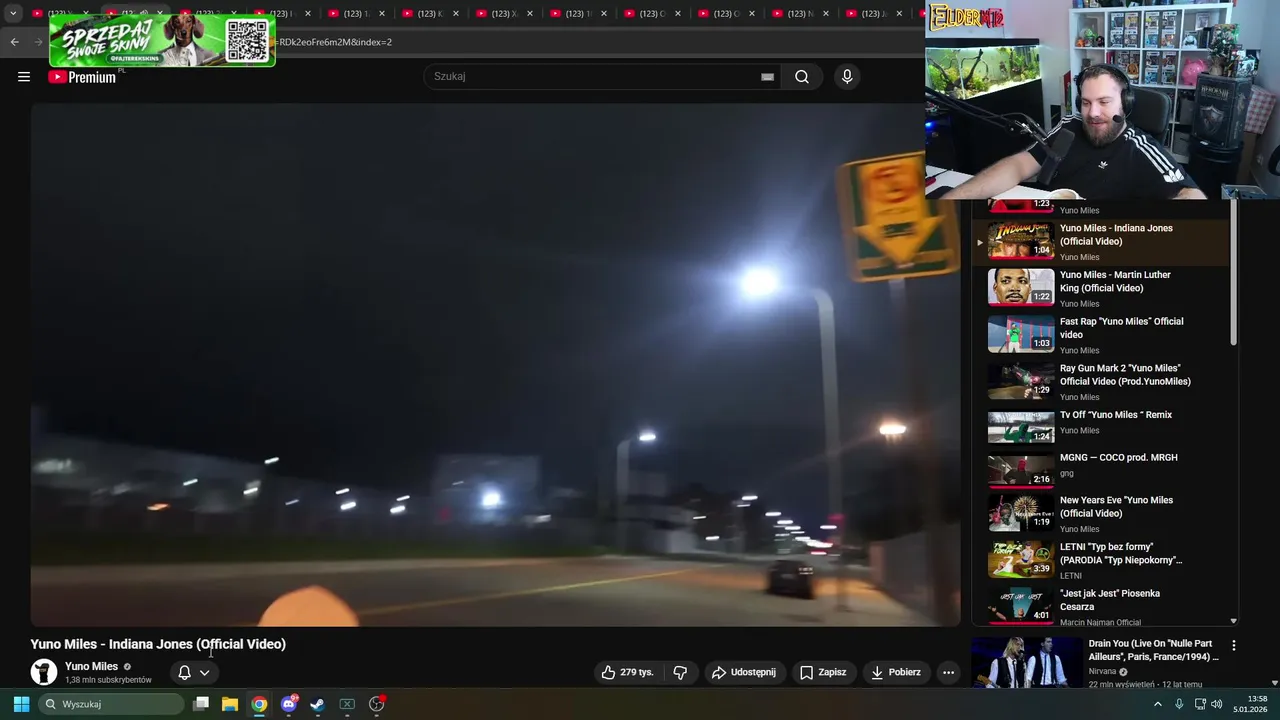Play Ray Gun Mark 2 video thumbnail
This screenshot has height=720, width=1280.
pos(1021,380)
